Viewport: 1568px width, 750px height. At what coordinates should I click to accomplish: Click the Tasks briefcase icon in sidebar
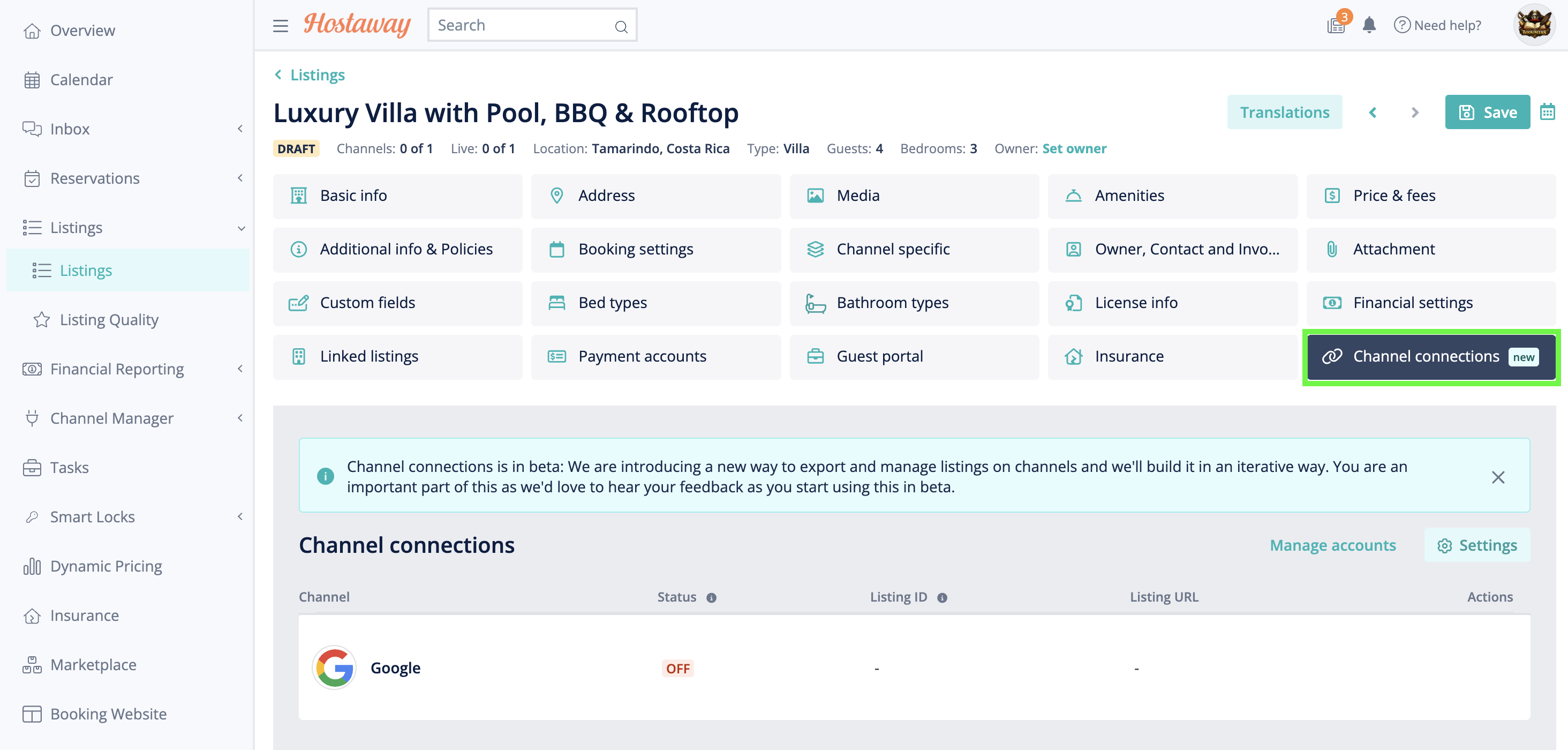click(x=32, y=468)
